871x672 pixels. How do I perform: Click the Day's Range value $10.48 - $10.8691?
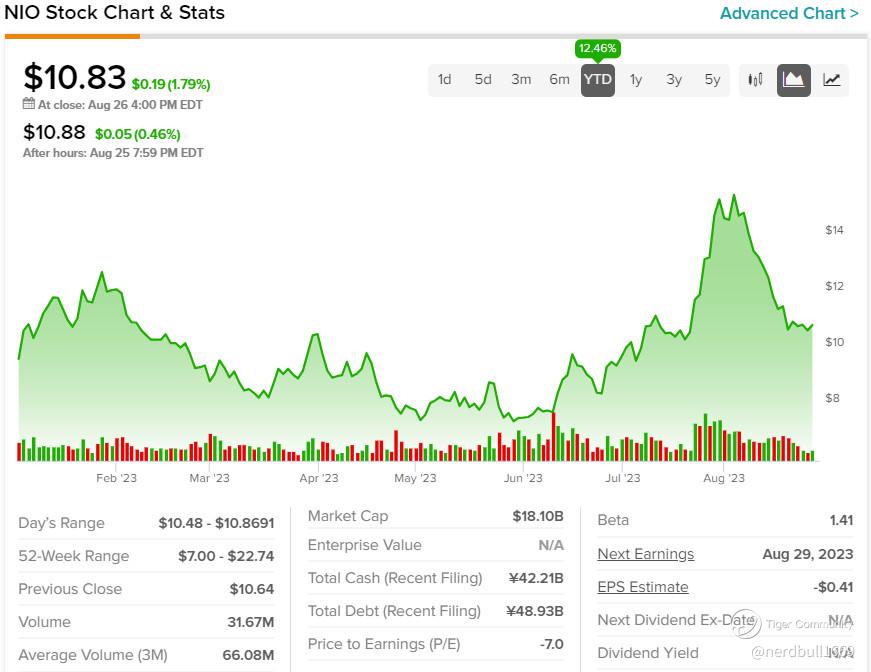point(216,523)
